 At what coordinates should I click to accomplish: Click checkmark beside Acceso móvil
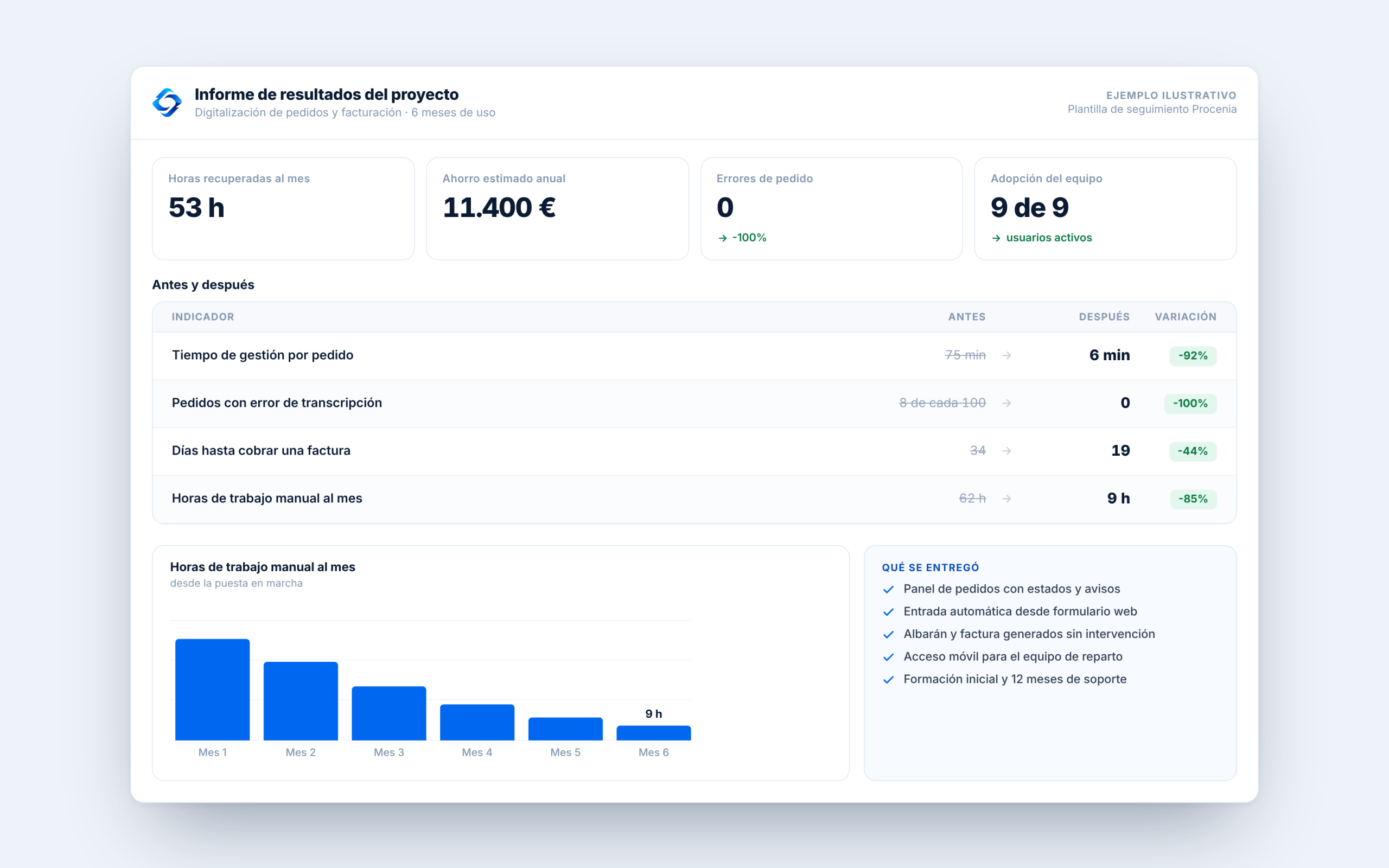889,657
